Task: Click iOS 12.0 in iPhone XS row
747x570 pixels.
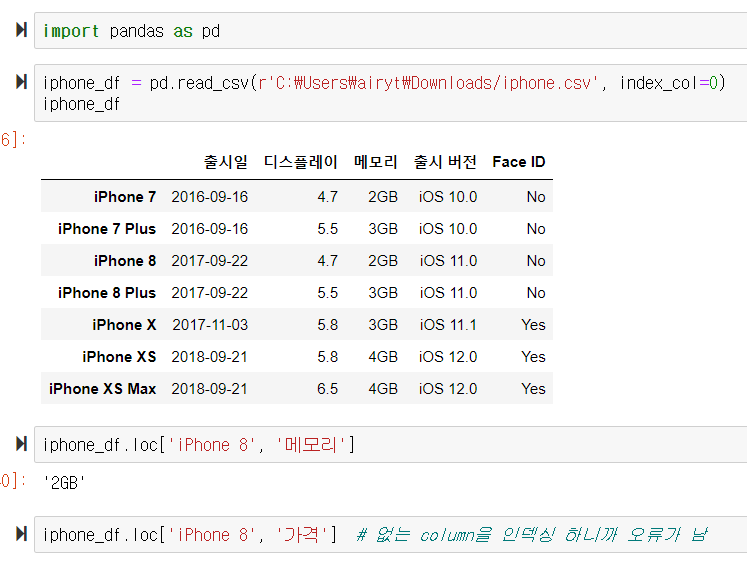Action: [448, 357]
